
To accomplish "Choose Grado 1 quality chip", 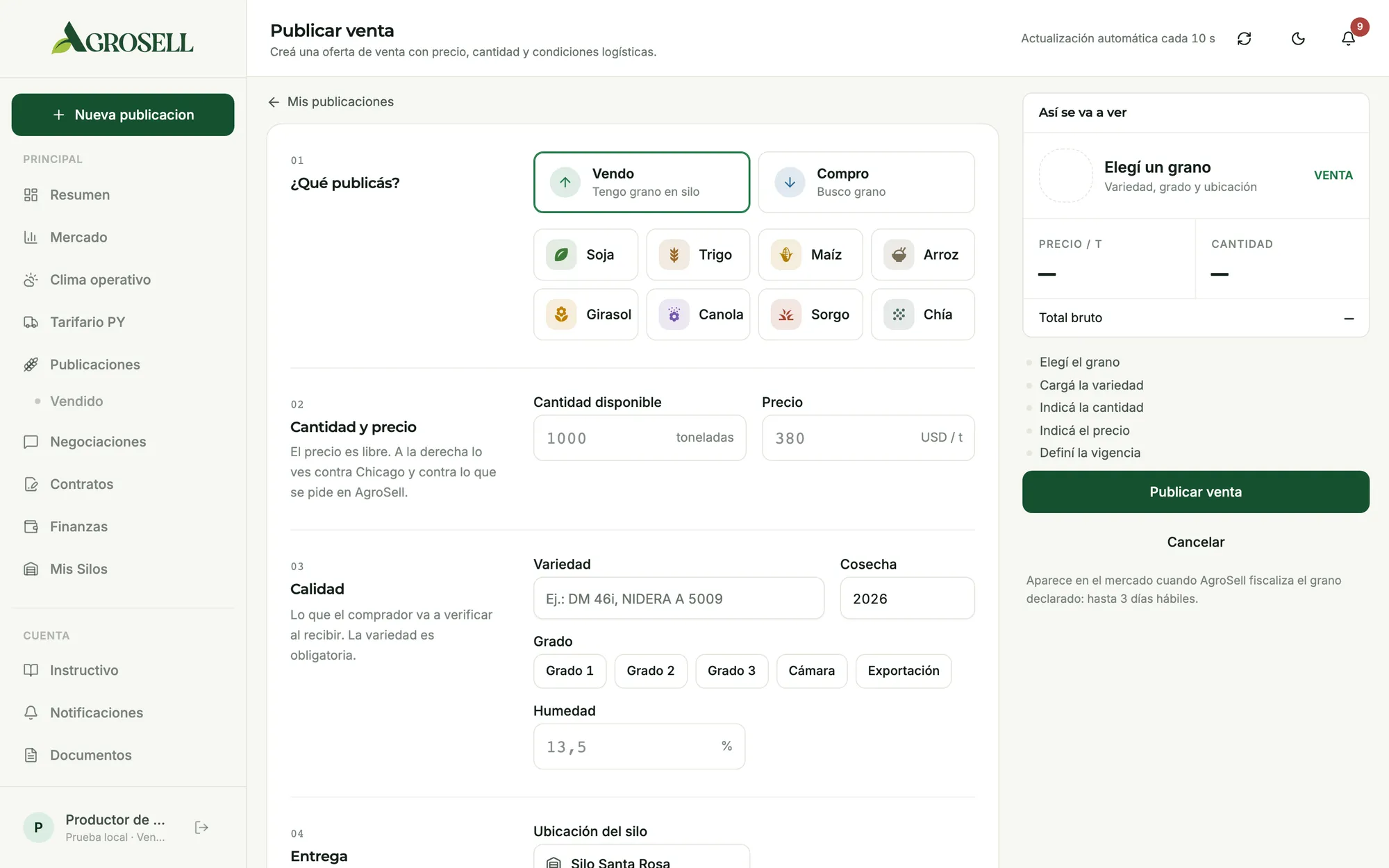I will [569, 671].
